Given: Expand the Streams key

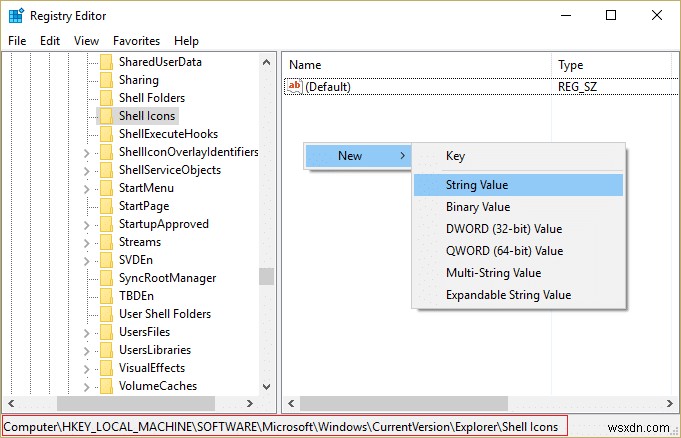Looking at the screenshot, I should [x=86, y=243].
